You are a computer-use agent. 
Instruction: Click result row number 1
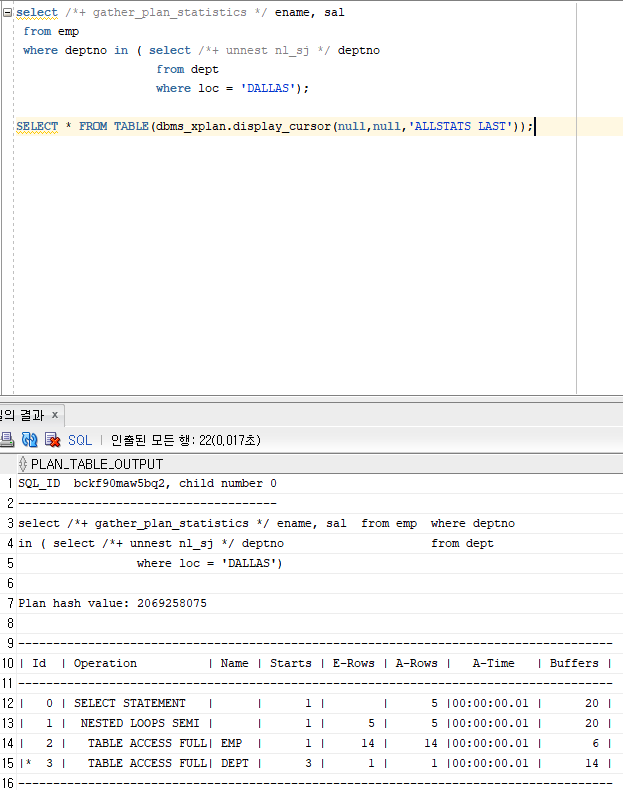point(10,483)
